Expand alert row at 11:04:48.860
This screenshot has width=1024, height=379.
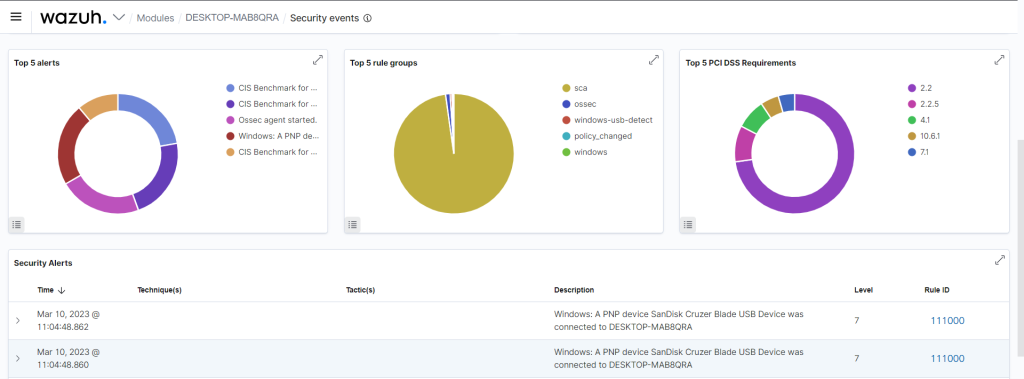pyautogui.click(x=18, y=358)
